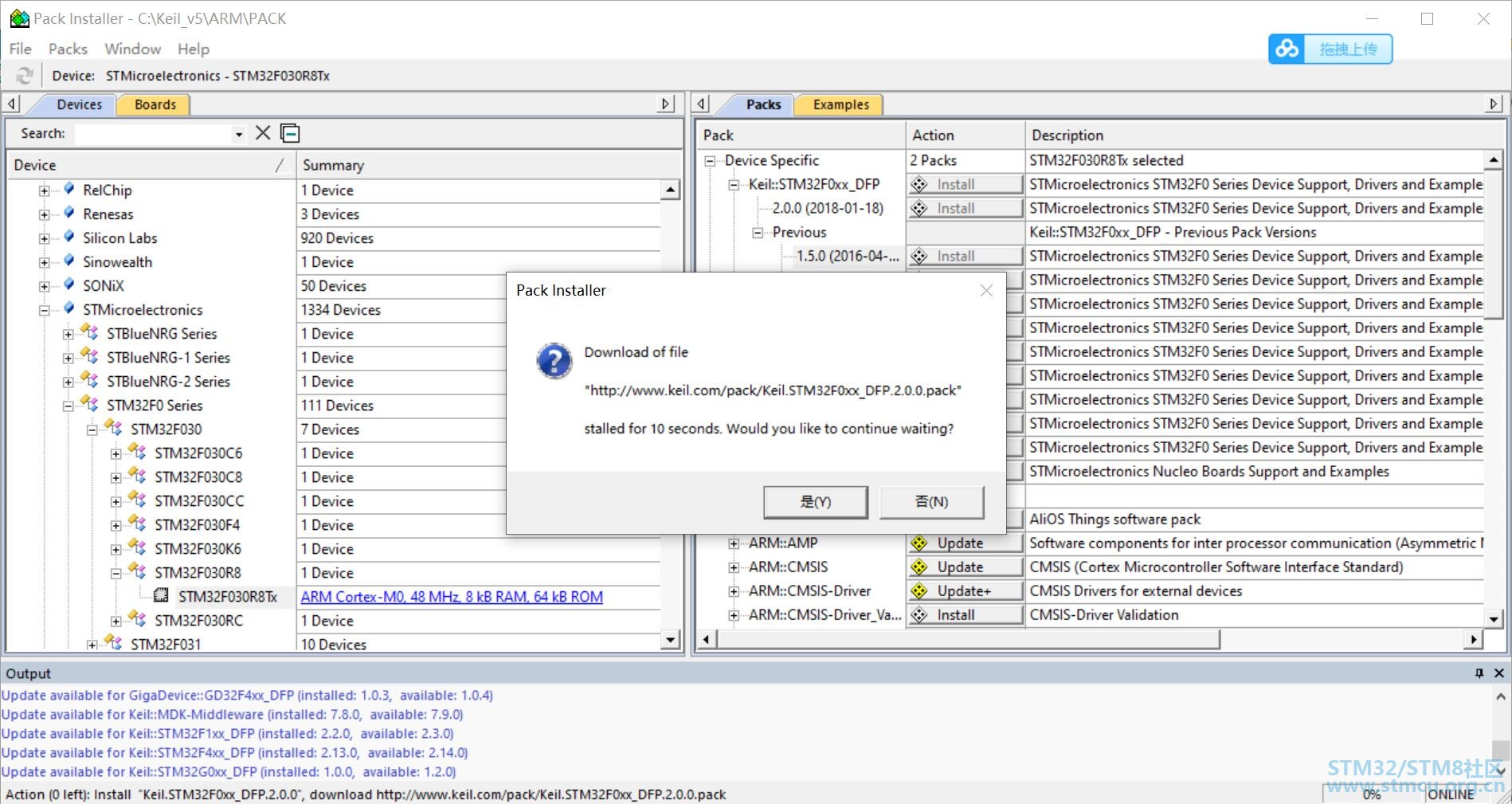
Task: Clear the device search with X icon
Action: [263, 133]
